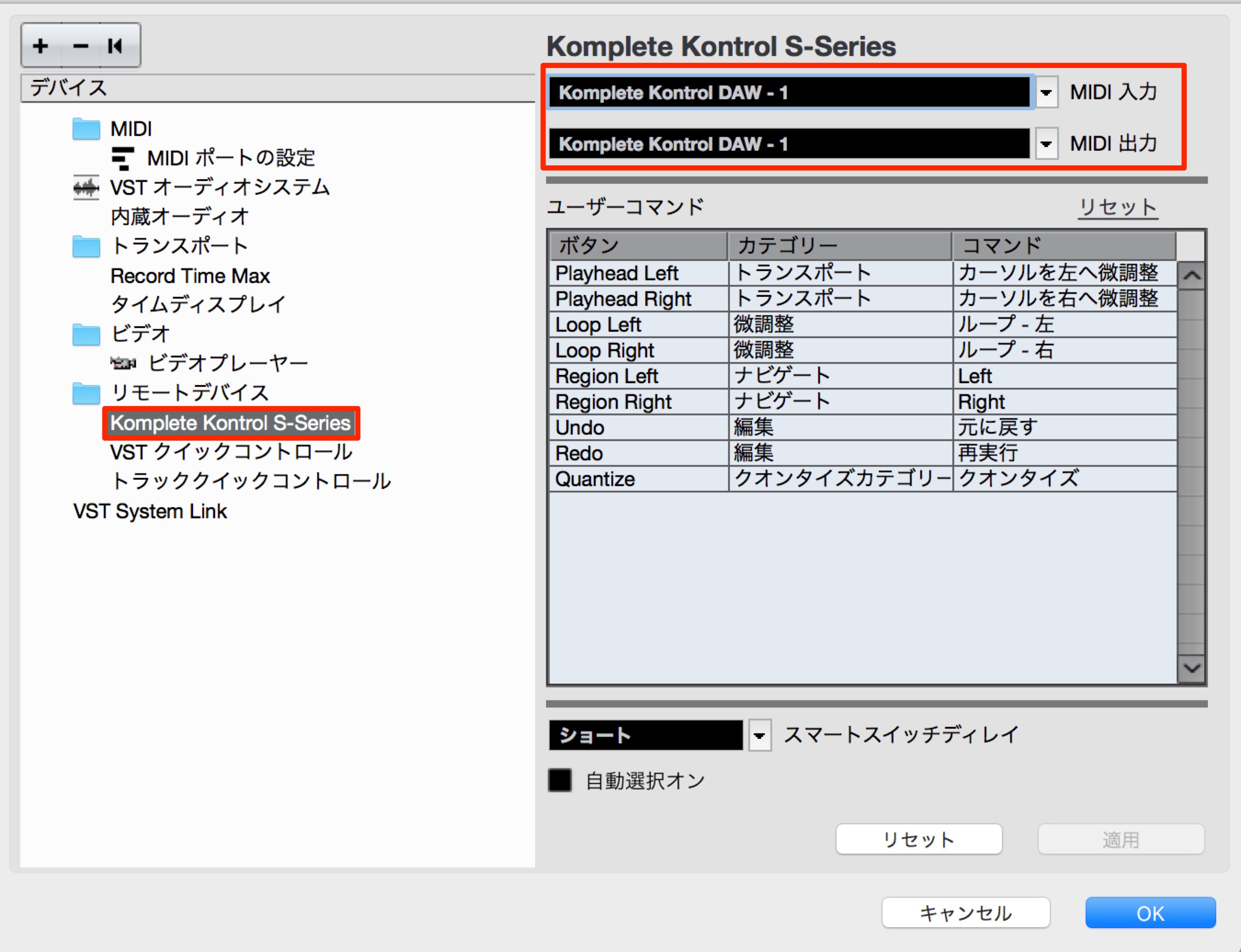Click the MIDI folder icon

(86, 129)
